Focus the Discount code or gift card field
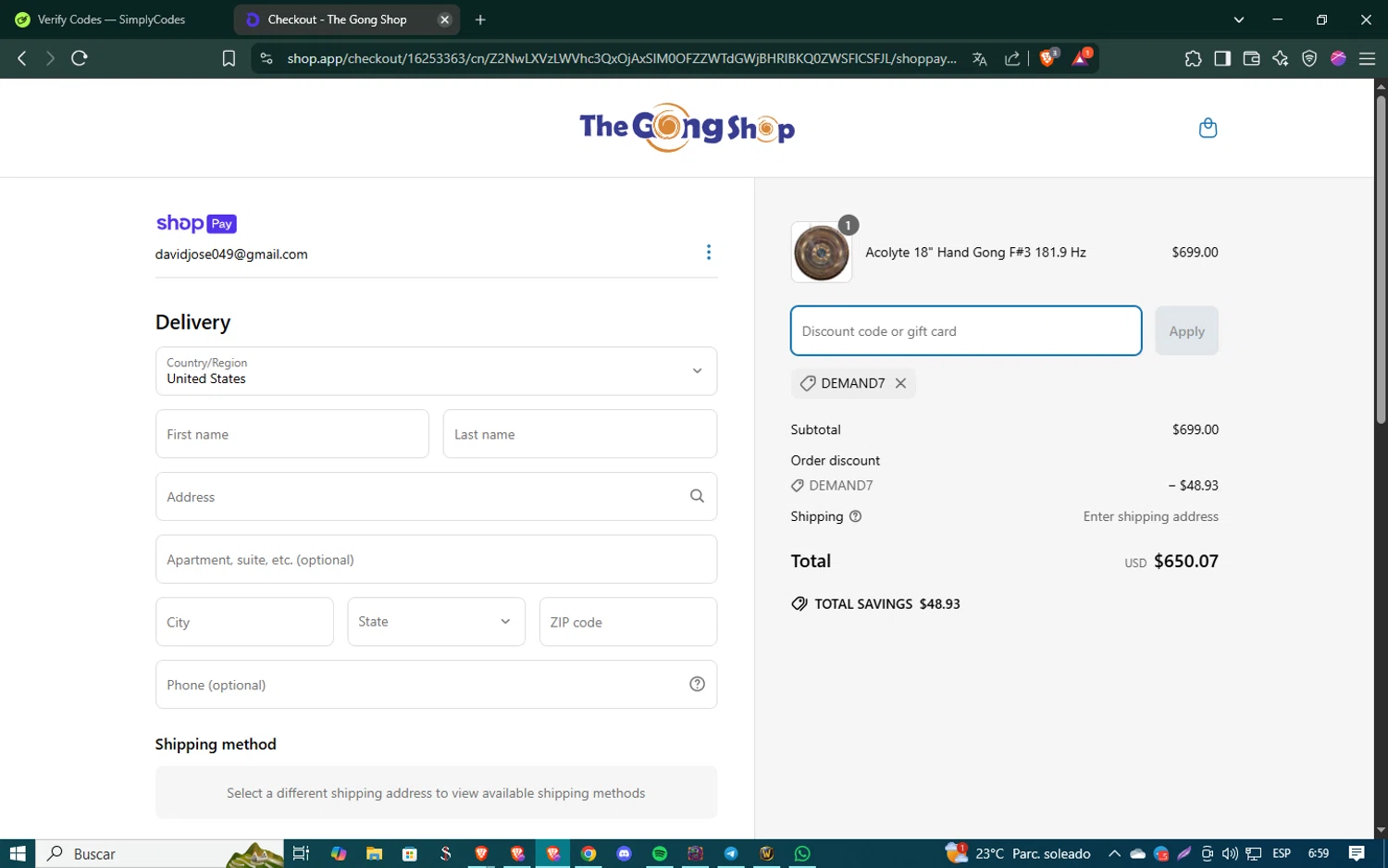The height and width of the screenshot is (868, 1388). [966, 330]
